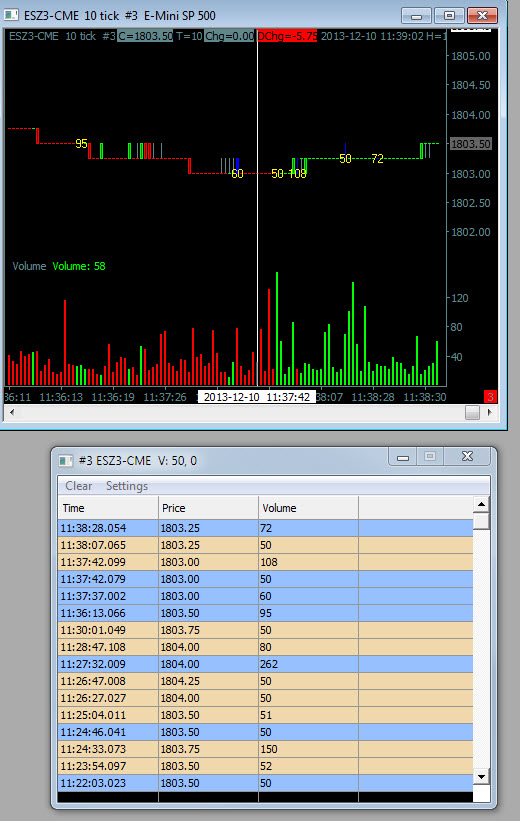
Task: Click the 2013-12-10 11:37:42 time label
Action: pyautogui.click(x=257, y=397)
